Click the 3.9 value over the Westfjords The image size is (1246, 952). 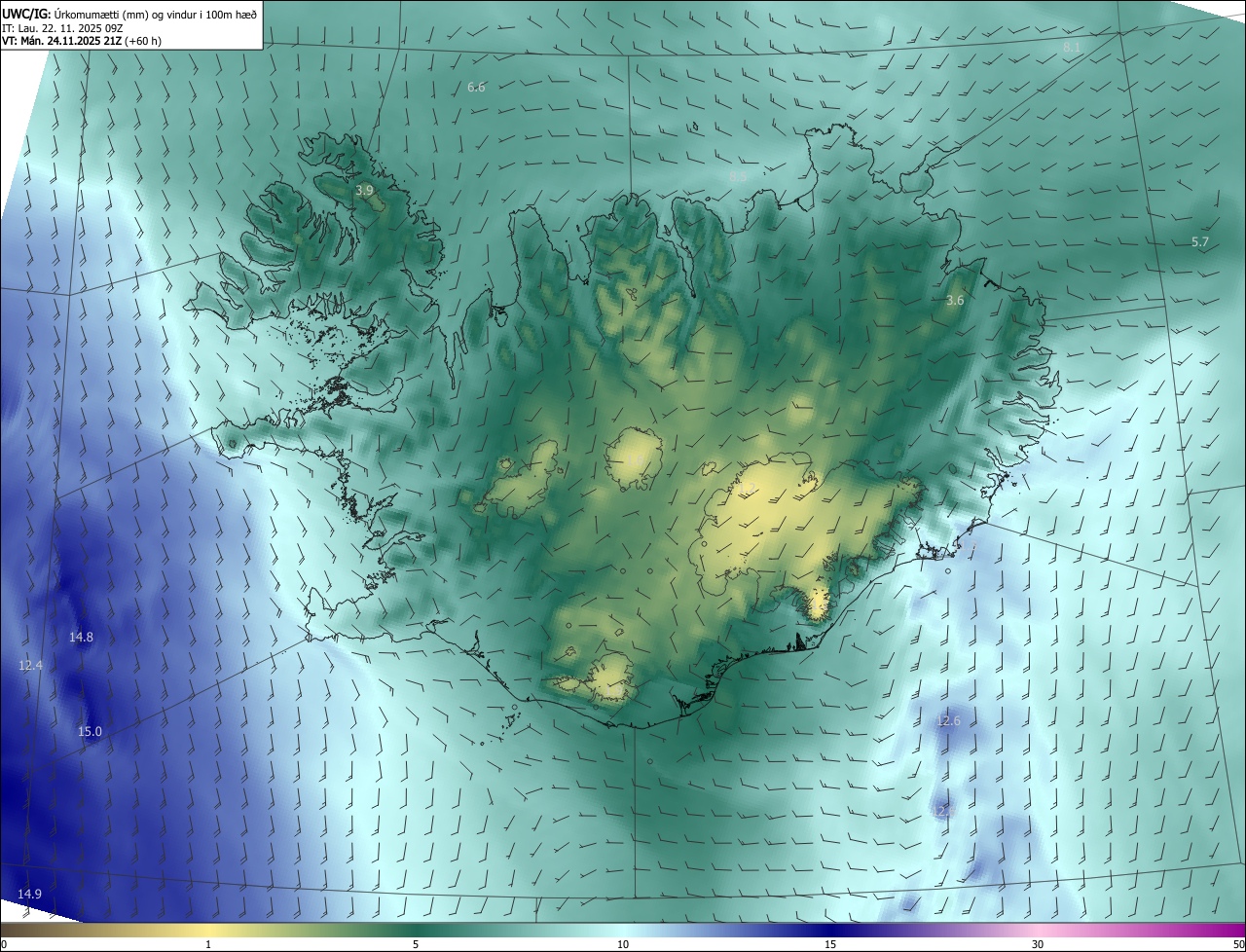tap(364, 191)
